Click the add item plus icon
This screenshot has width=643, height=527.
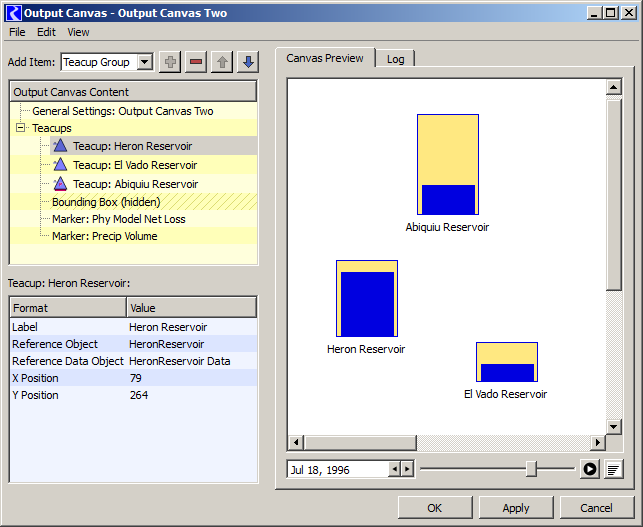(x=170, y=62)
